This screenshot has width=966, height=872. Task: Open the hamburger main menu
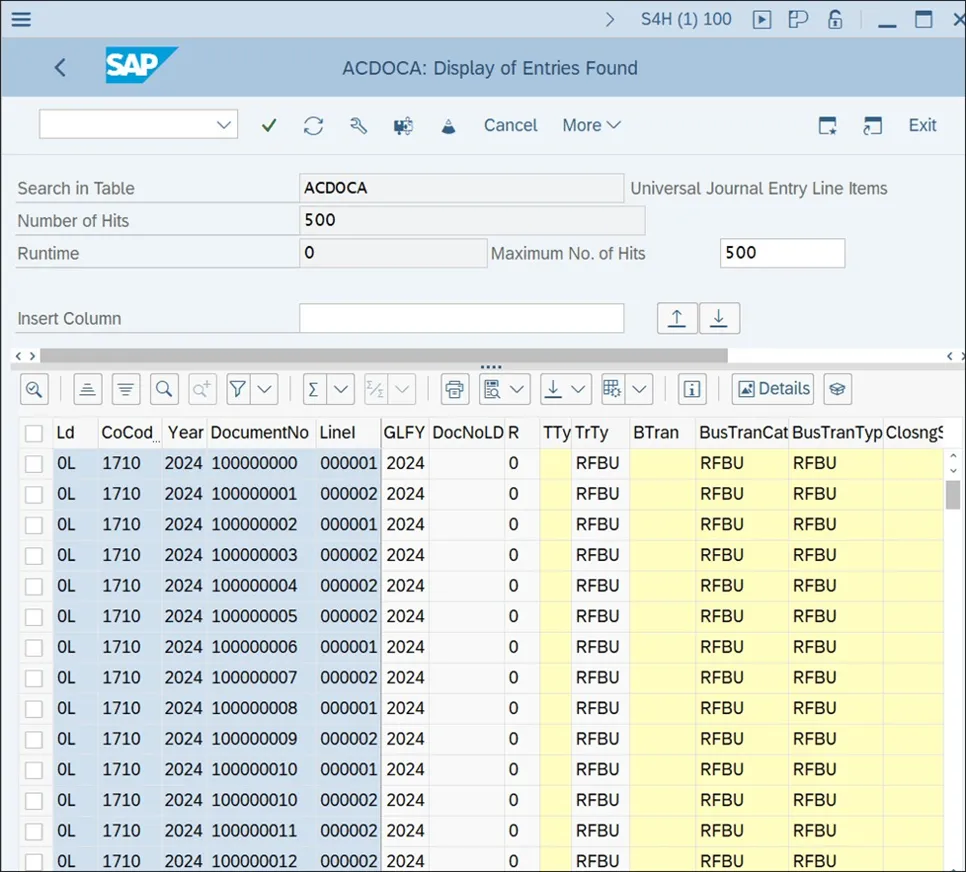pos(21,19)
